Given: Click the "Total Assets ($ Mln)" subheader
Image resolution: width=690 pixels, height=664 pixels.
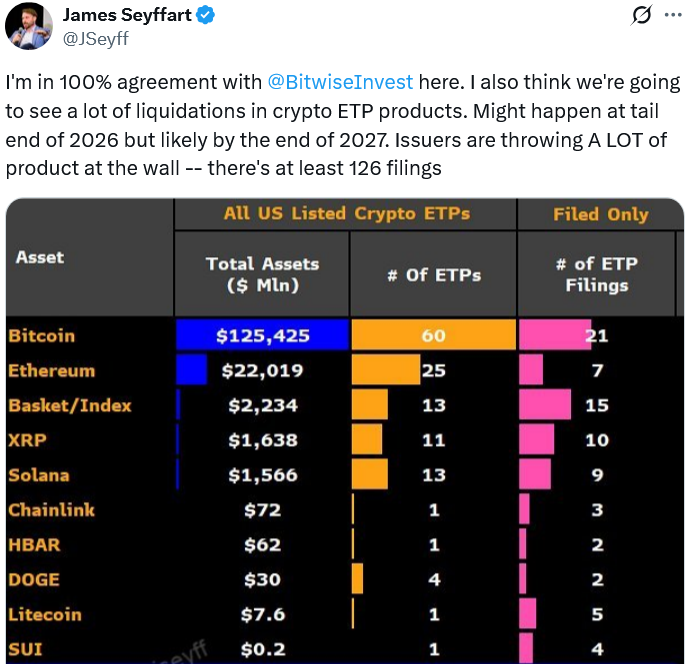Looking at the screenshot, I should [x=262, y=274].
